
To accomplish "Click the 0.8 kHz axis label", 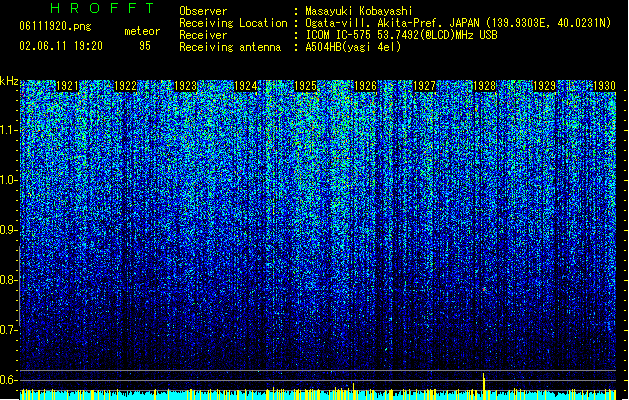I will coord(8,280).
